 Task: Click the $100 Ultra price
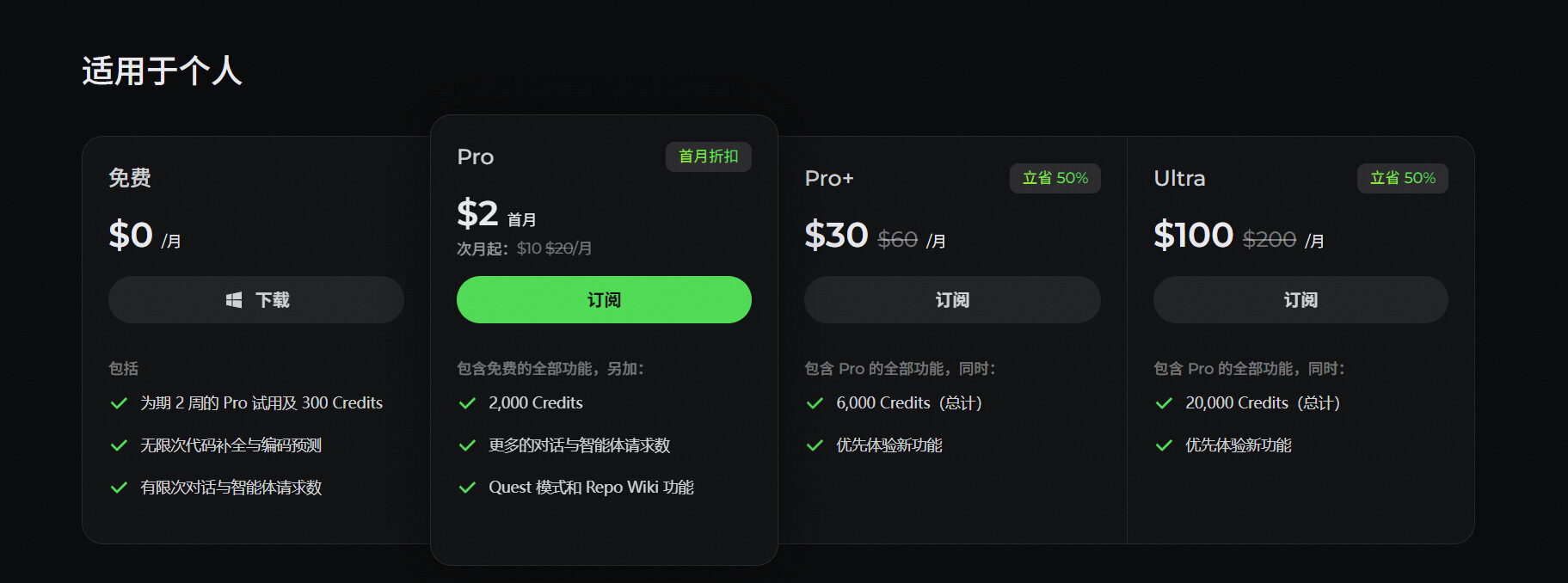(1193, 235)
